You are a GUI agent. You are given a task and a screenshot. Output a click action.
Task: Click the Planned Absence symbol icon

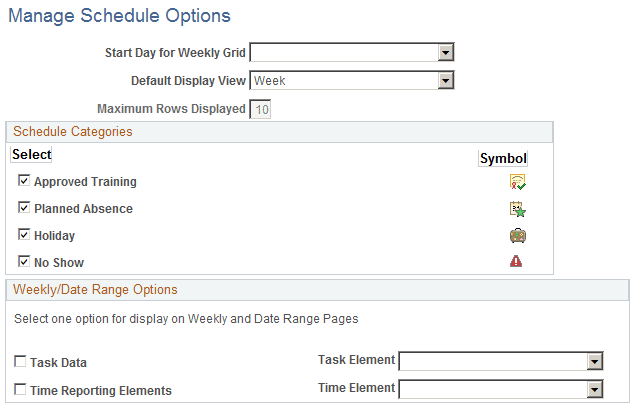tap(517, 209)
